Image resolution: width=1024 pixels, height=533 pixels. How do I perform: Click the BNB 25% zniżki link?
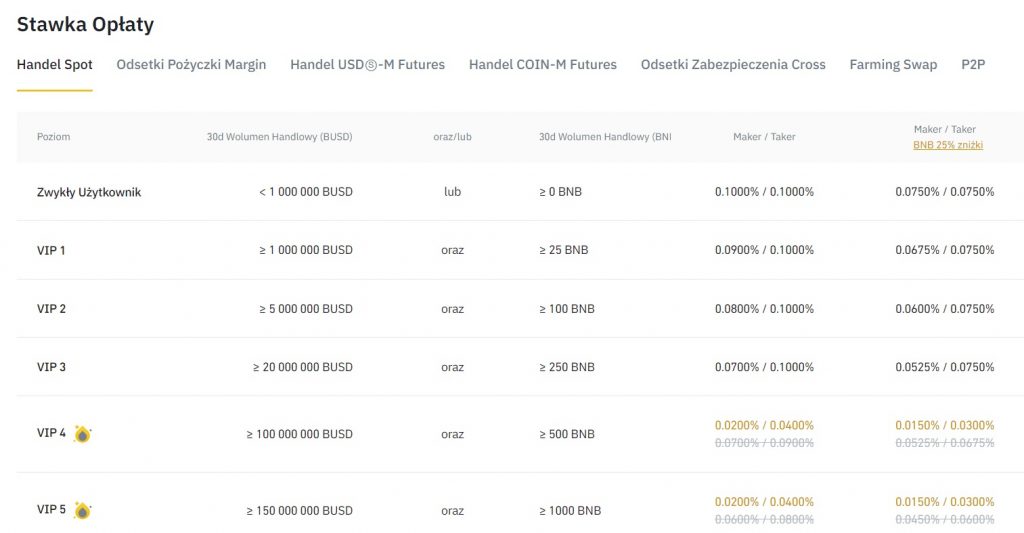[x=948, y=145]
